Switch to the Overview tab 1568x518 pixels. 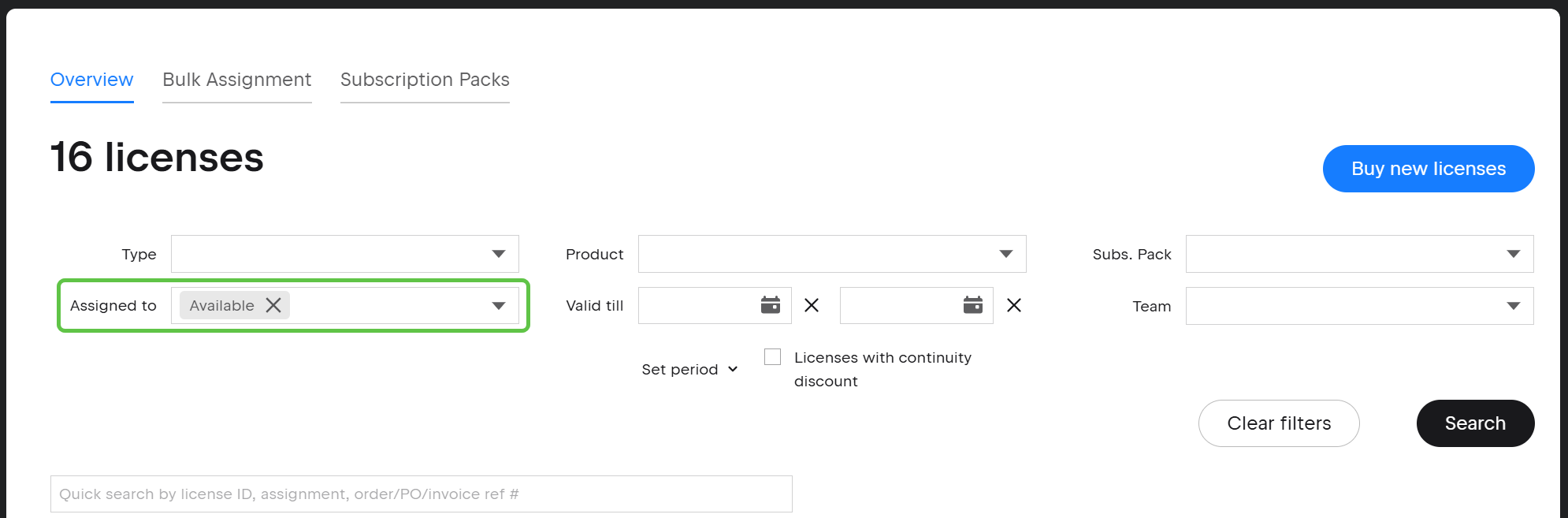(x=91, y=80)
